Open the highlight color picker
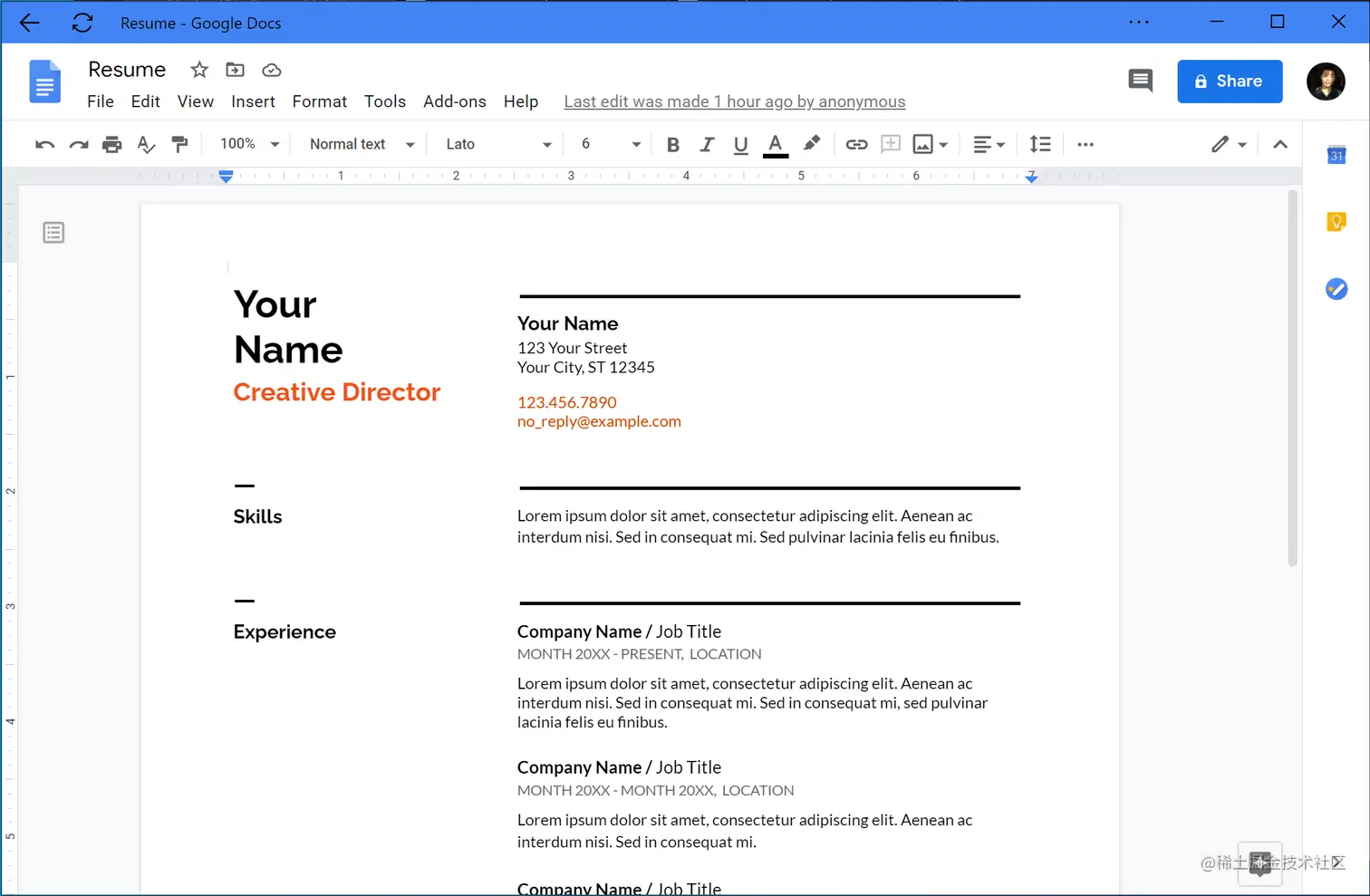 pyautogui.click(x=812, y=143)
